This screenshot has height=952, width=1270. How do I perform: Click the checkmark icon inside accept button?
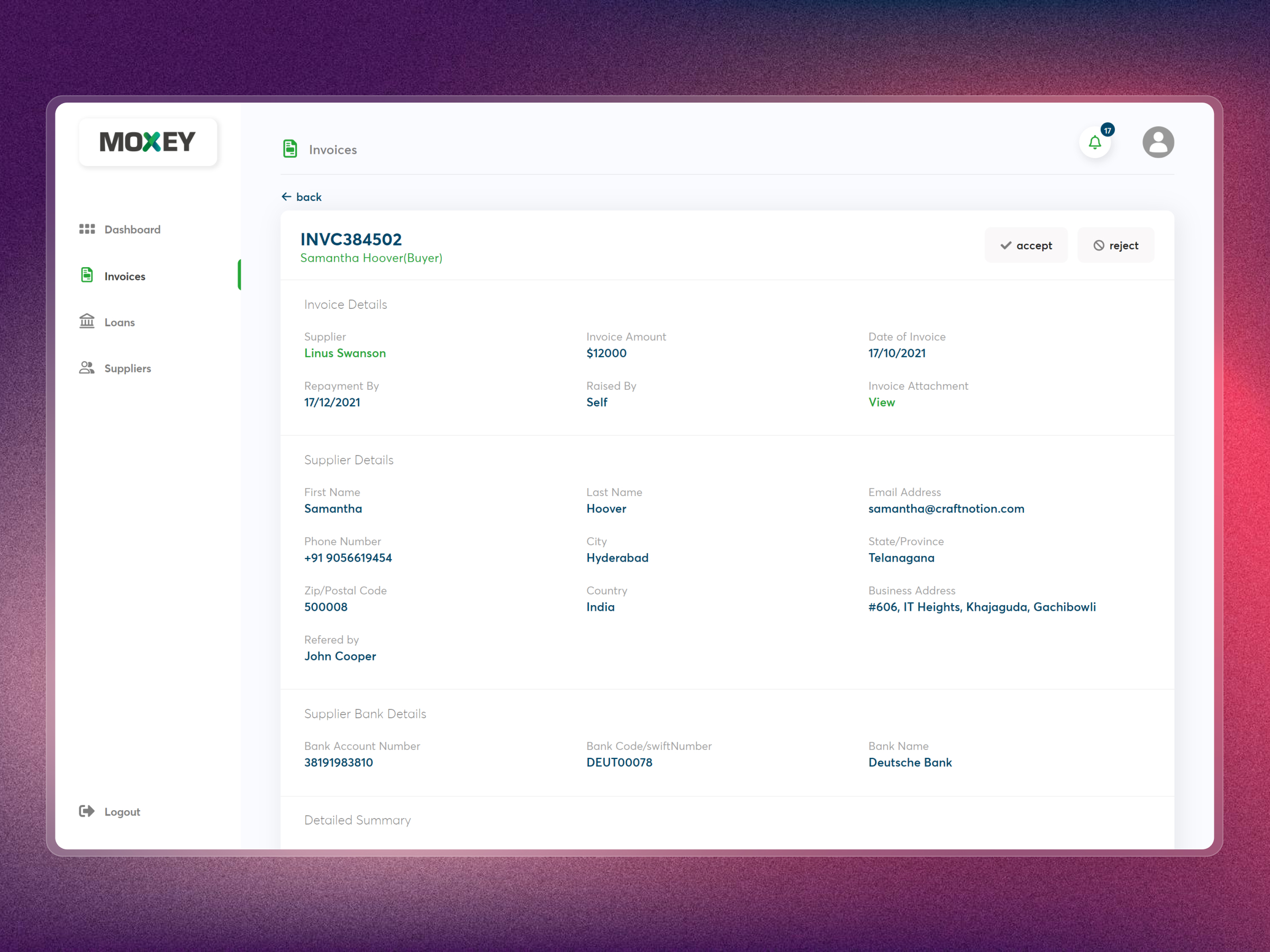coord(1005,244)
